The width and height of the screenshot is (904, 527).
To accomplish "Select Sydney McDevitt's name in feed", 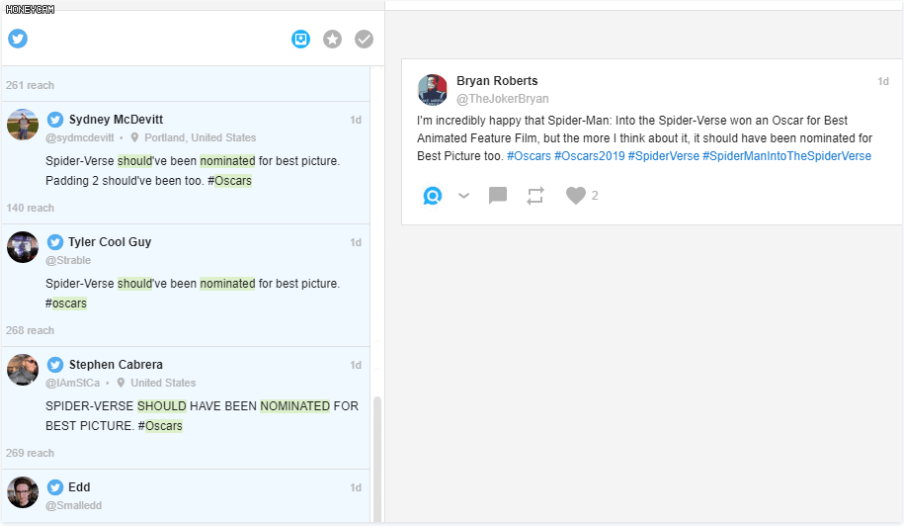I will [116, 119].
